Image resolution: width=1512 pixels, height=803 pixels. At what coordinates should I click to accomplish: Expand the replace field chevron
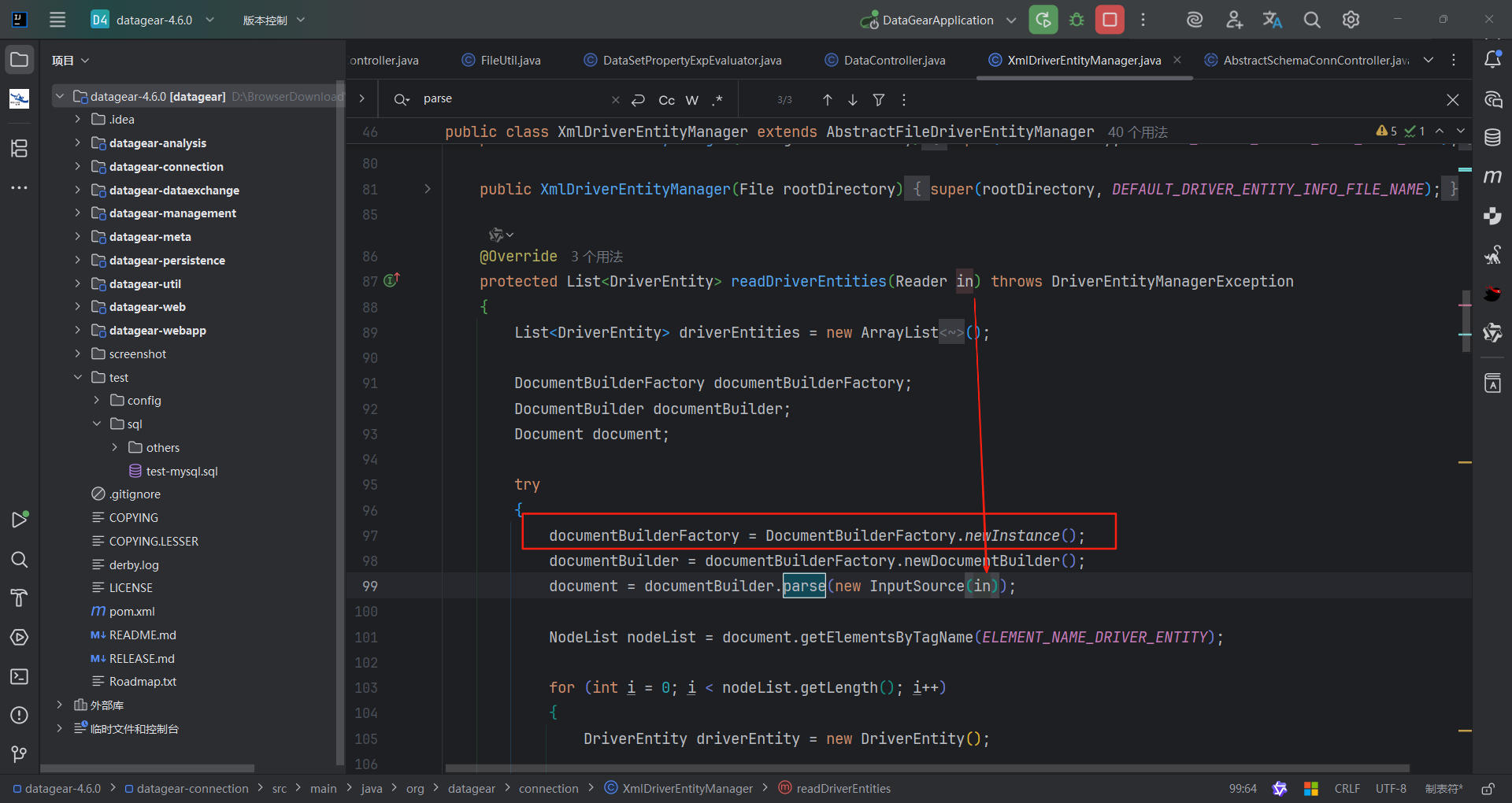pyautogui.click(x=361, y=98)
